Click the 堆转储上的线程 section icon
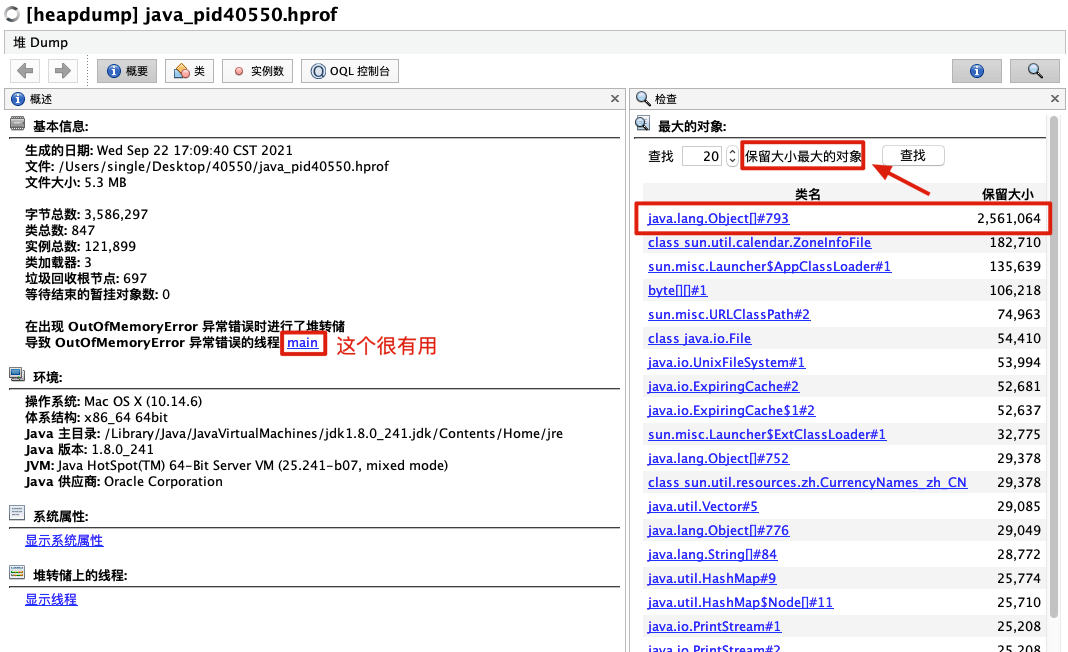The image size is (1068, 652). tap(18, 572)
